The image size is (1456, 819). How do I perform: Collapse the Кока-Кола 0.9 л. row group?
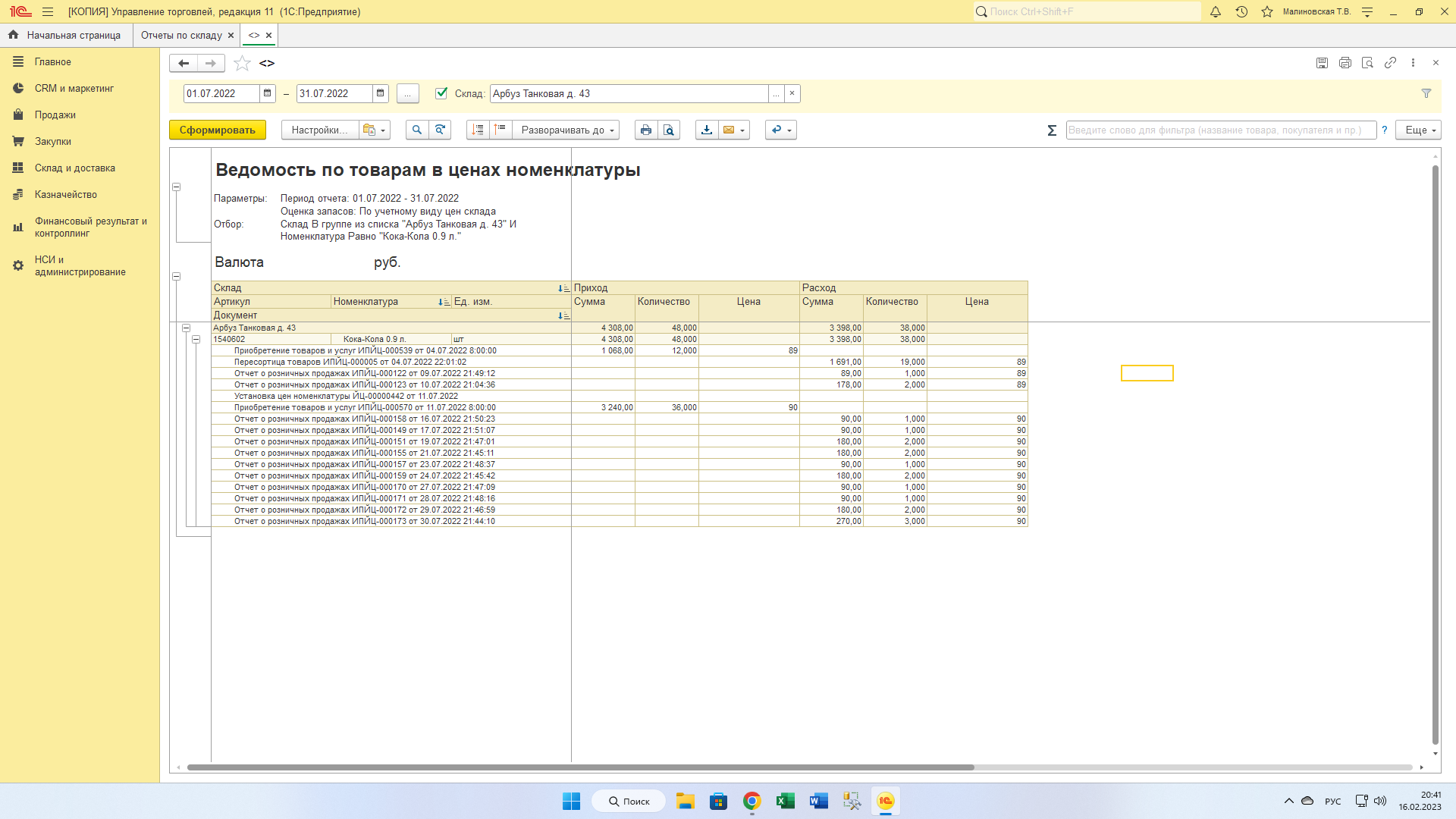pyautogui.click(x=196, y=340)
